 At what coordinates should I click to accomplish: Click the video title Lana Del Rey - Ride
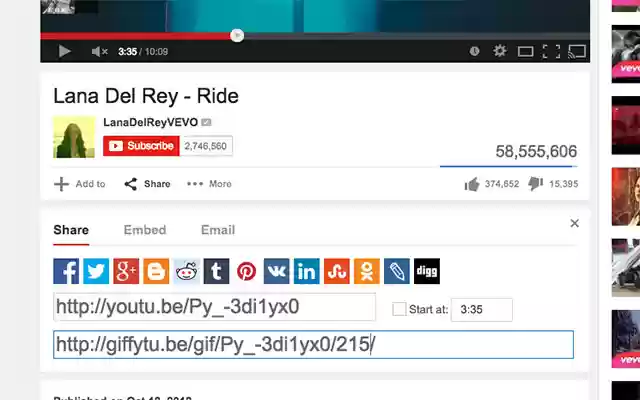[x=146, y=96]
